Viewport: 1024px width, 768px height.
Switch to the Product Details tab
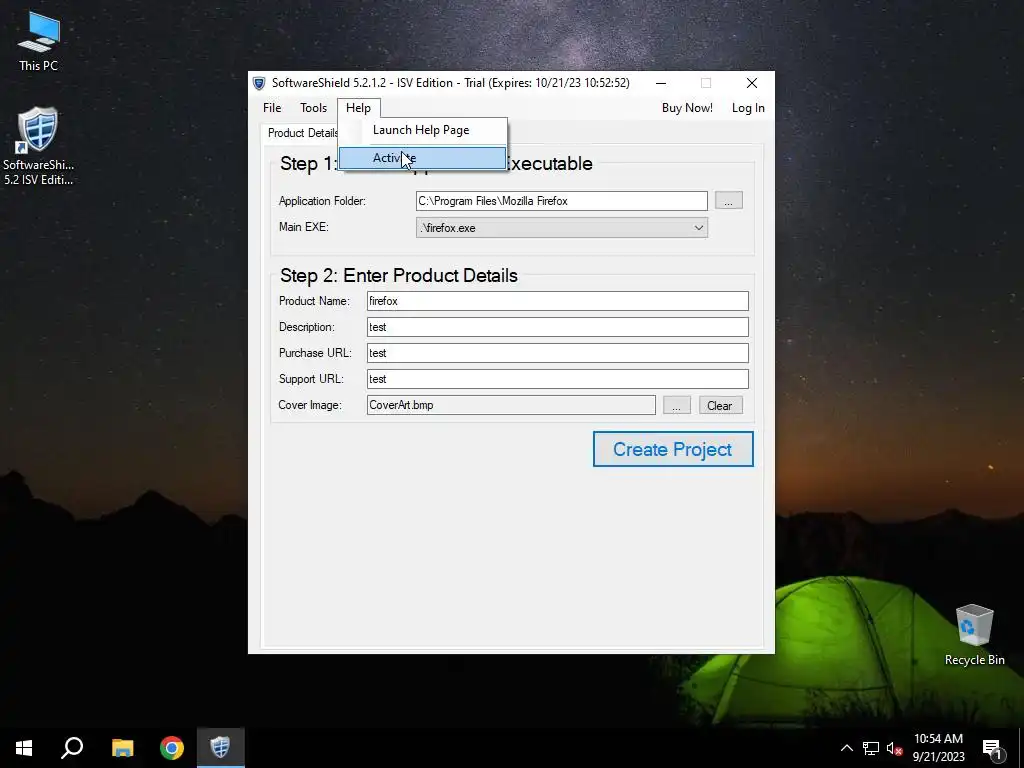pos(302,133)
